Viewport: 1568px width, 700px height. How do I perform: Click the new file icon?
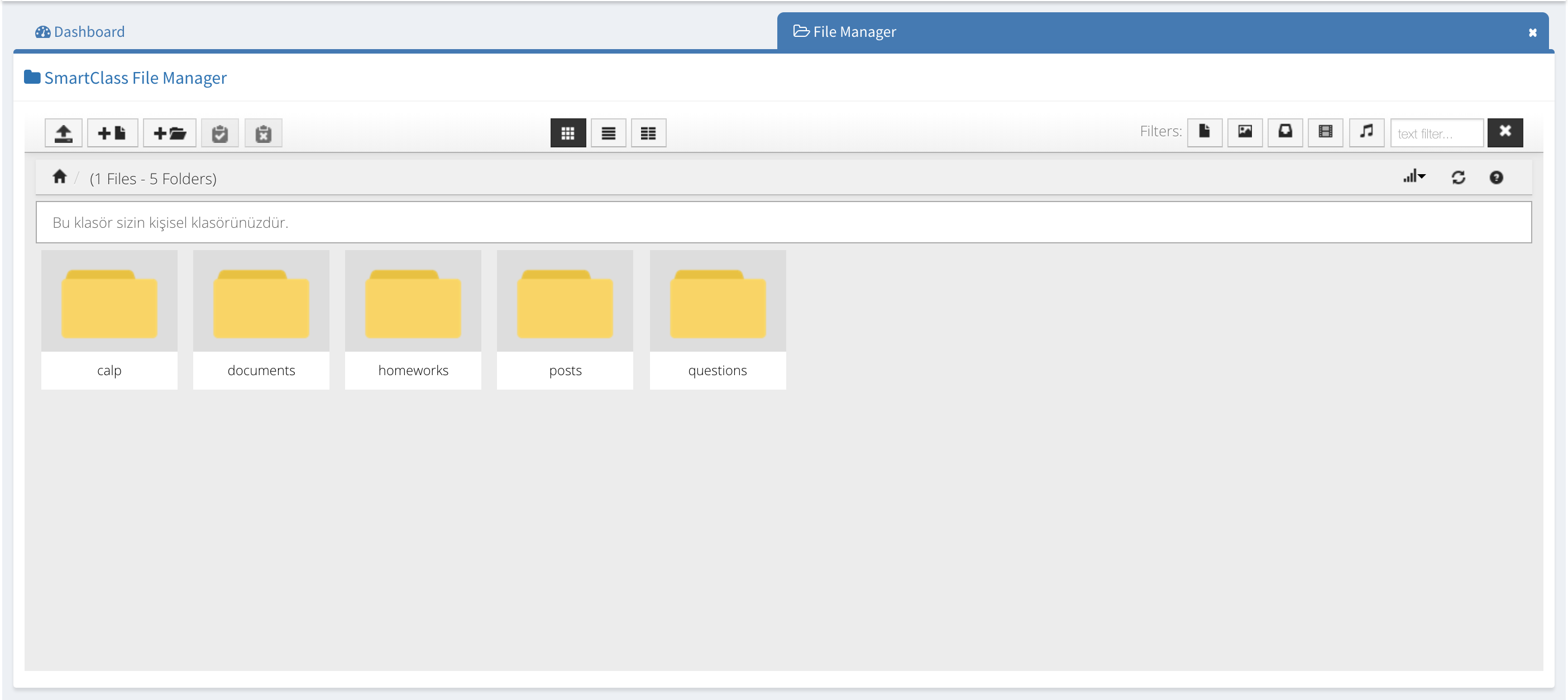pos(112,133)
